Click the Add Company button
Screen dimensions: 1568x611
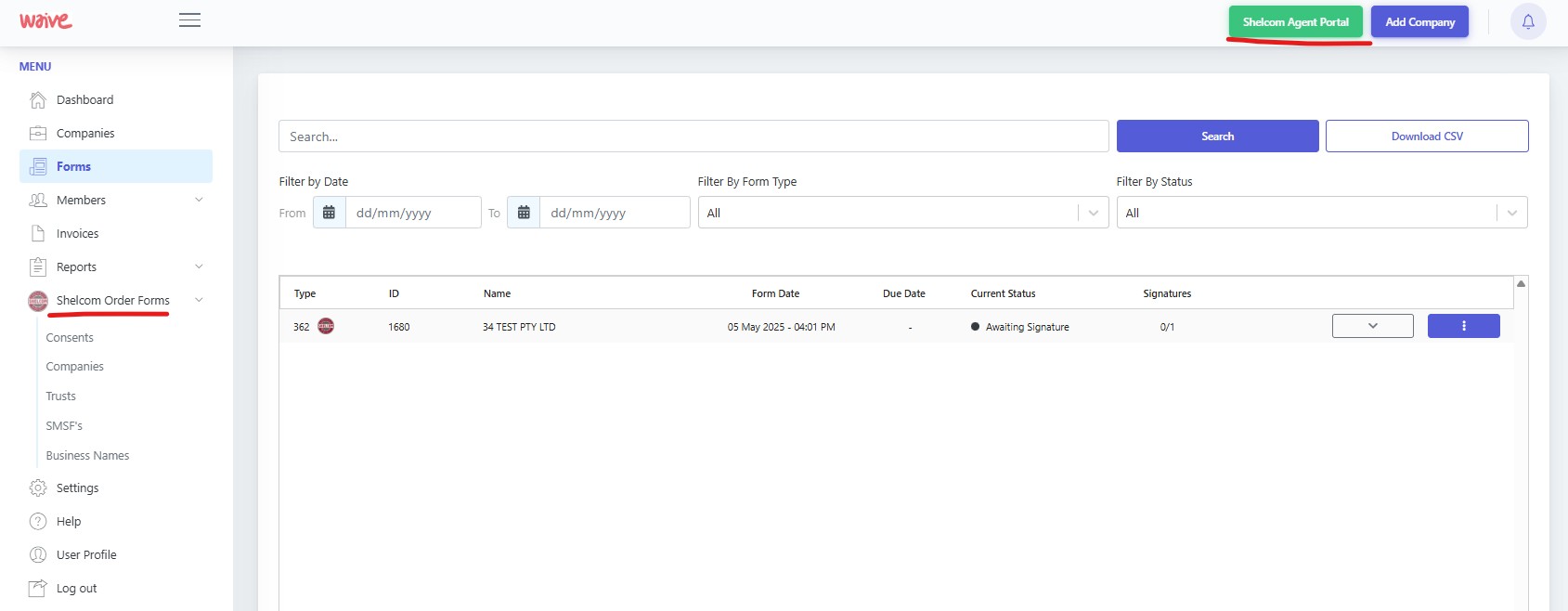1420,21
